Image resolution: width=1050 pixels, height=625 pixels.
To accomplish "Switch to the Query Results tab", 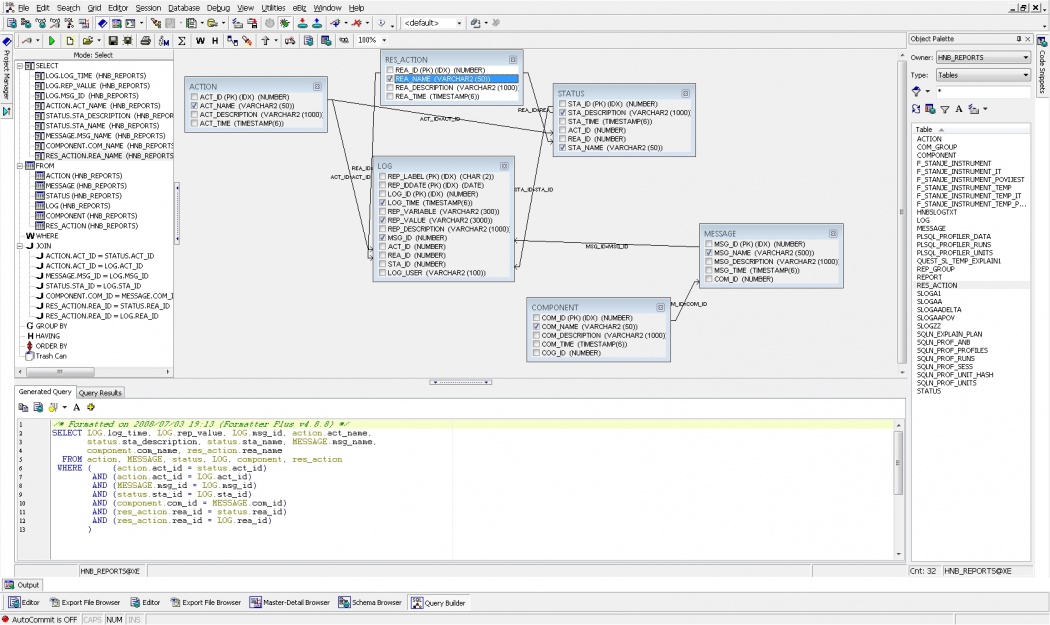I will [x=101, y=393].
